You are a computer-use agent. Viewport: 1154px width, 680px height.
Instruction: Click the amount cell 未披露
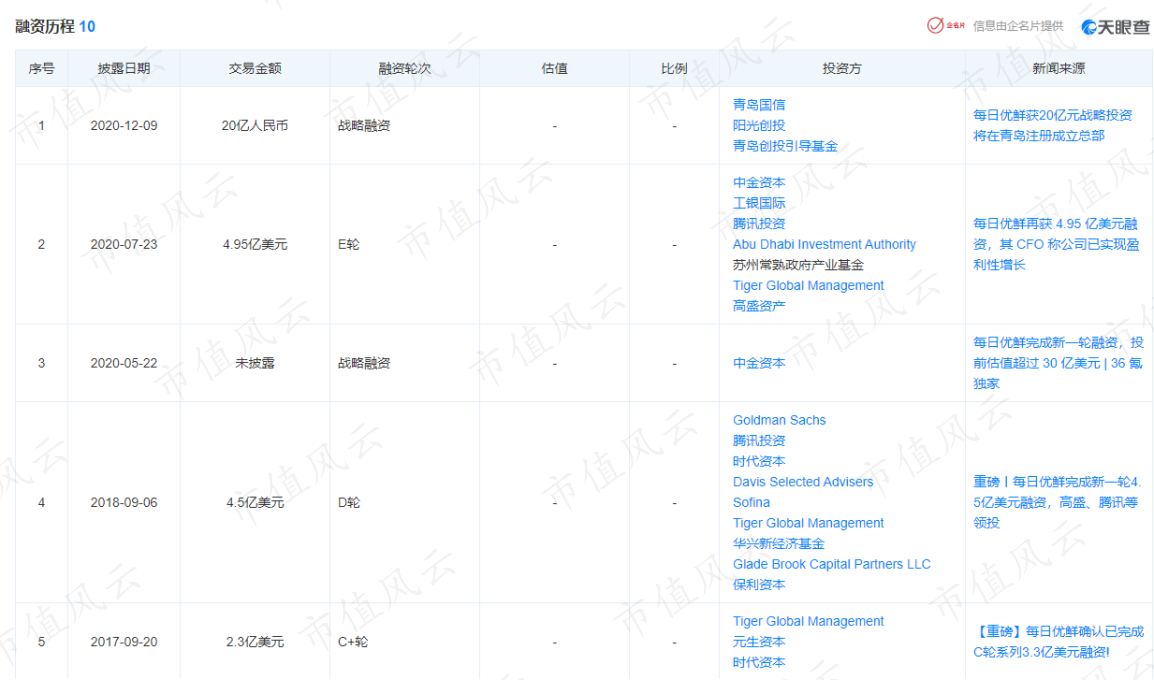[x=255, y=364]
